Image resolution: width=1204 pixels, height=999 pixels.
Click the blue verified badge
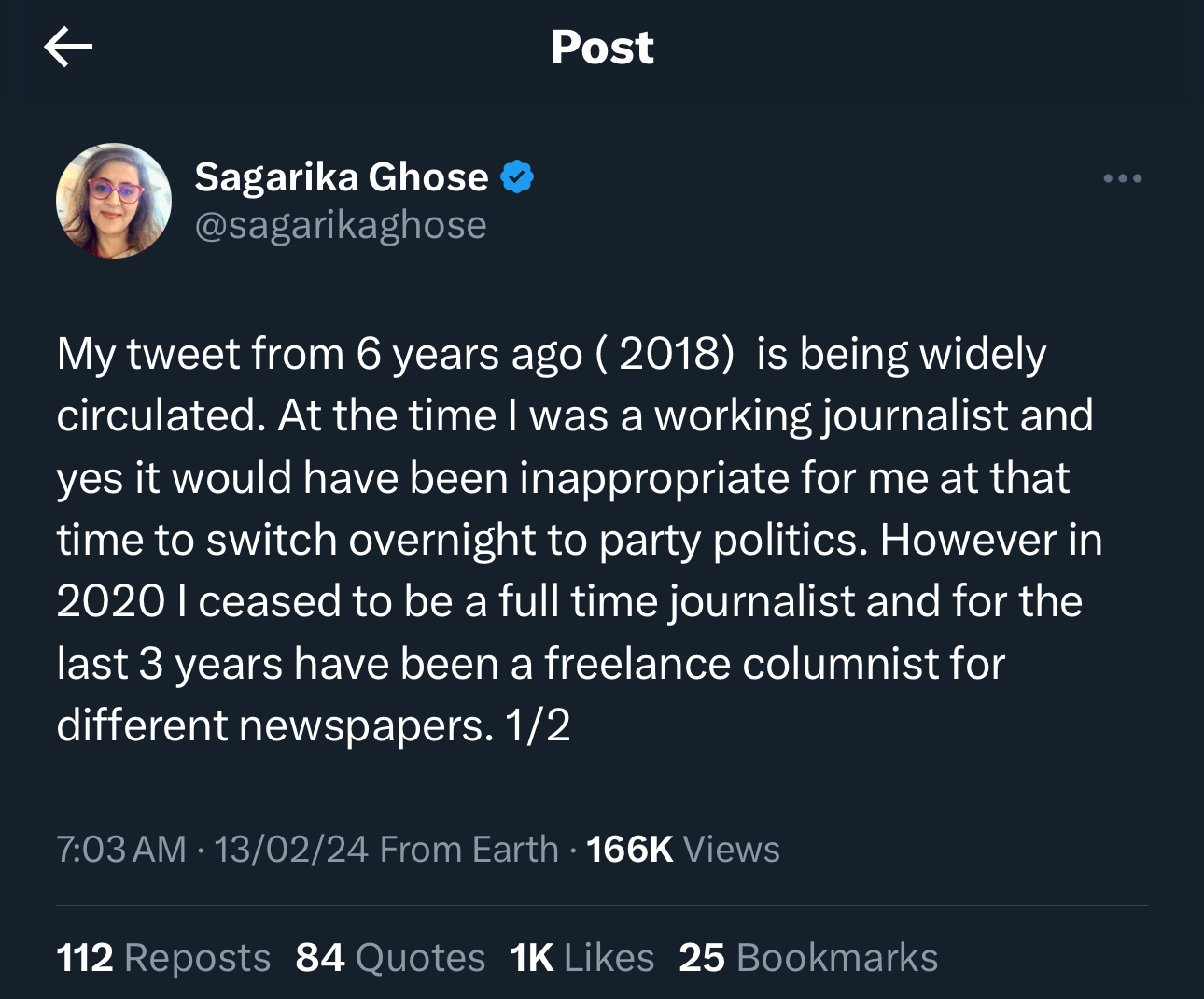517,176
